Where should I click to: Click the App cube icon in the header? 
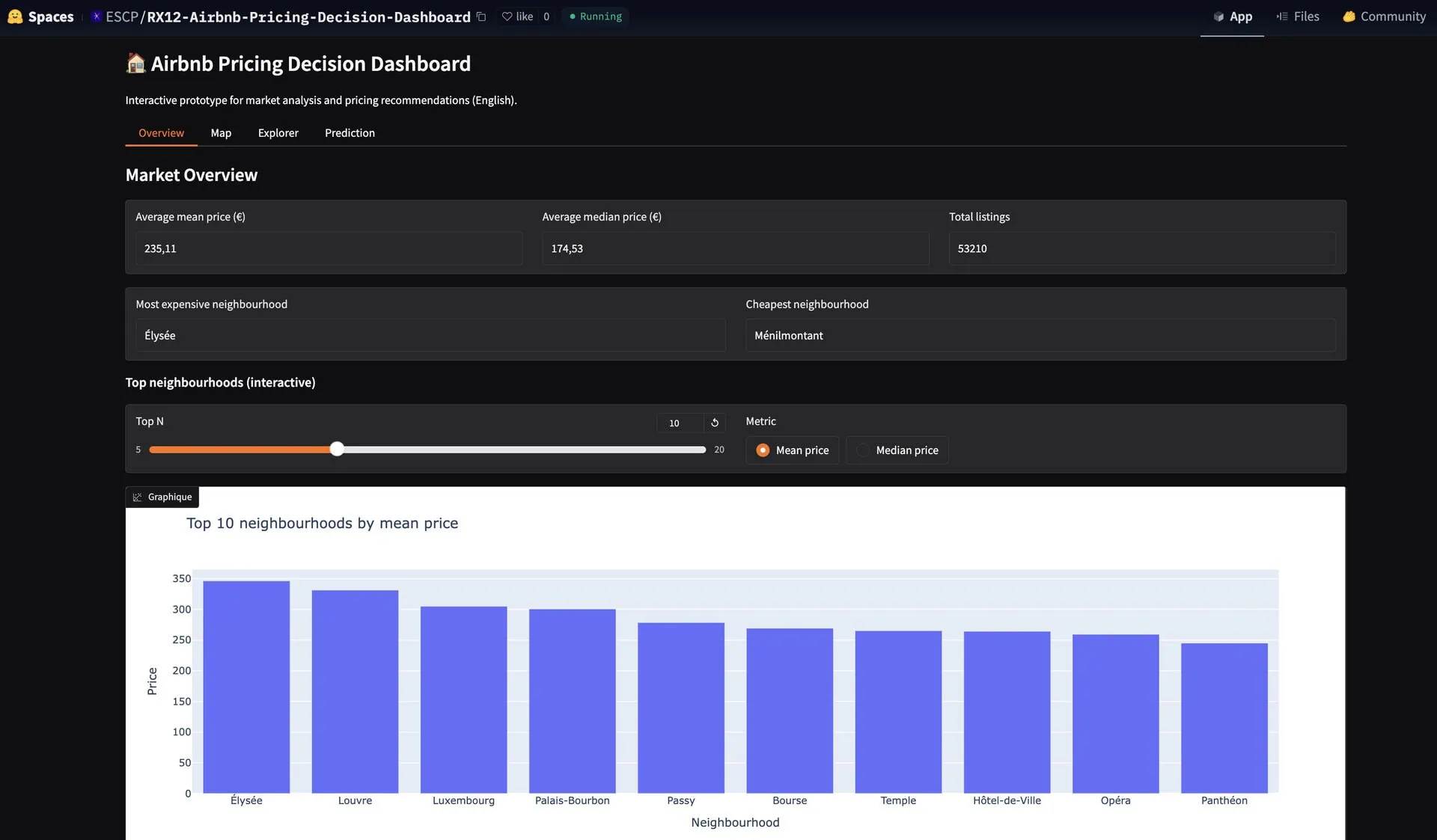1220,16
